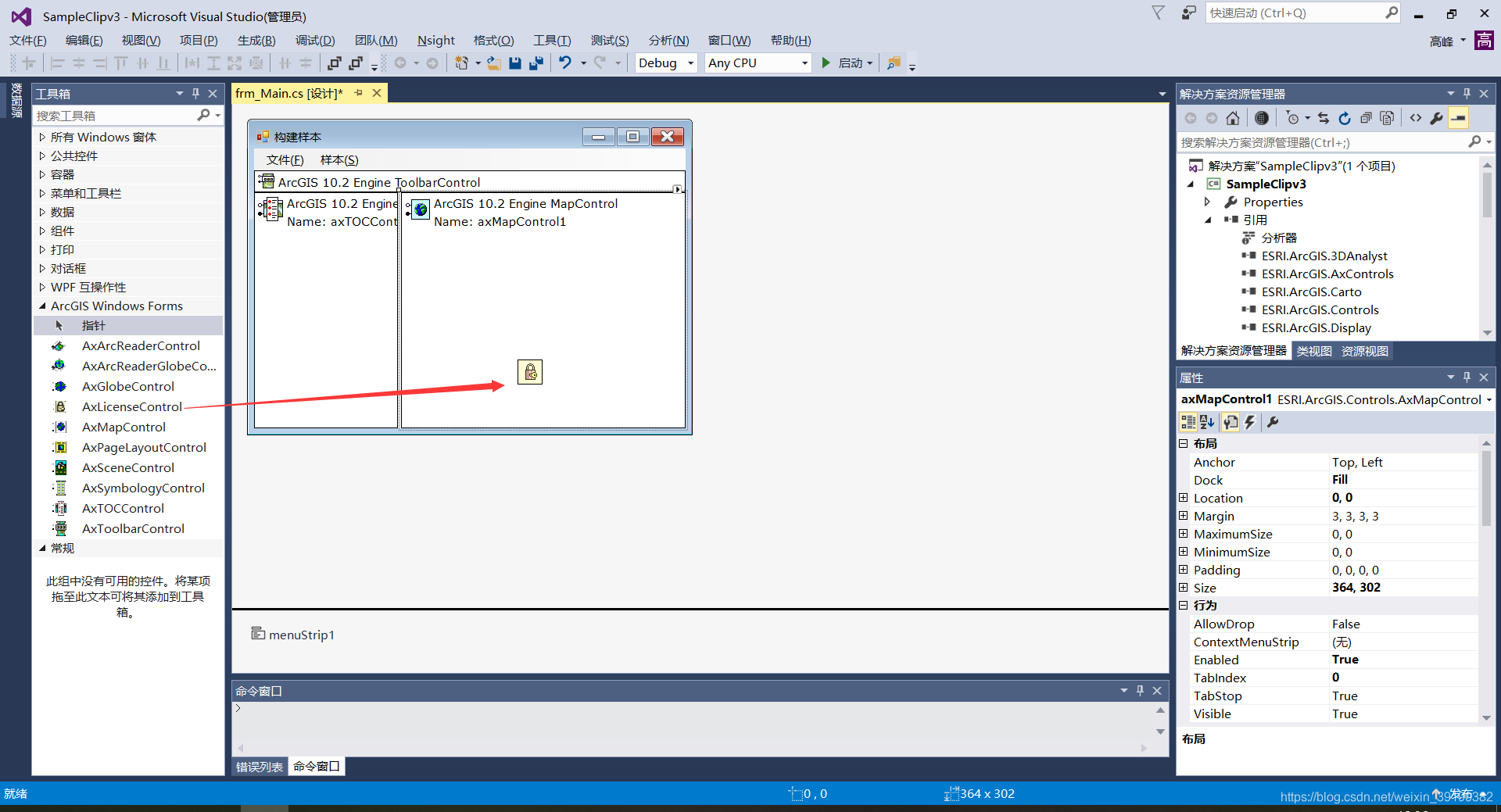Screen dimensions: 1501x812
Task: Click the menuStrip1 component in the tray
Action: 293,634
